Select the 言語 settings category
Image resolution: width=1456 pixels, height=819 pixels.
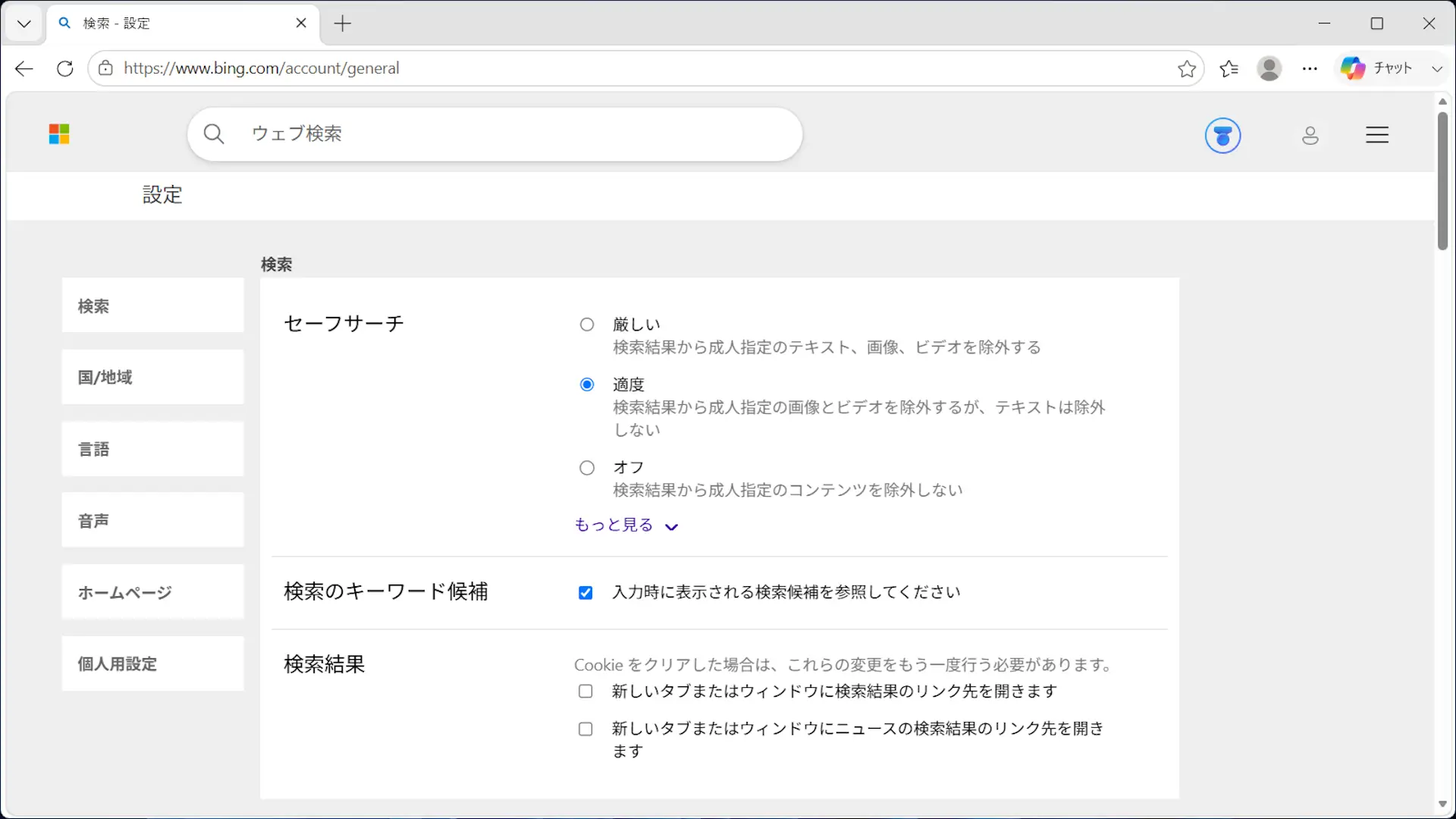(x=153, y=449)
